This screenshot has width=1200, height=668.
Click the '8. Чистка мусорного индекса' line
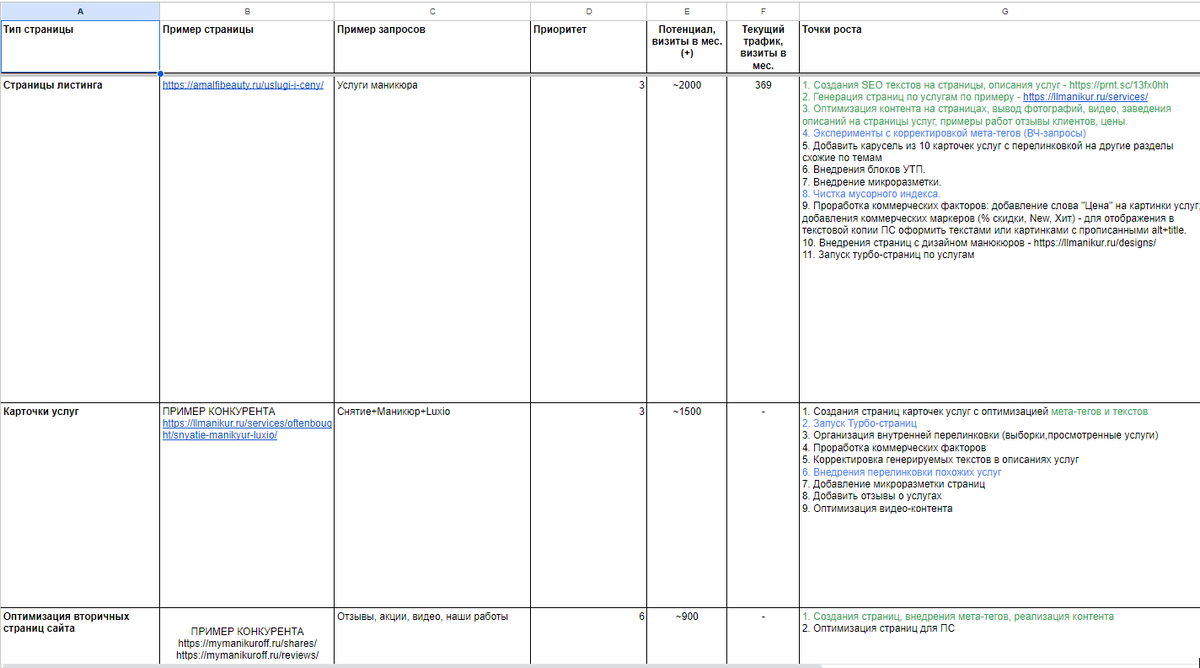click(x=870, y=193)
